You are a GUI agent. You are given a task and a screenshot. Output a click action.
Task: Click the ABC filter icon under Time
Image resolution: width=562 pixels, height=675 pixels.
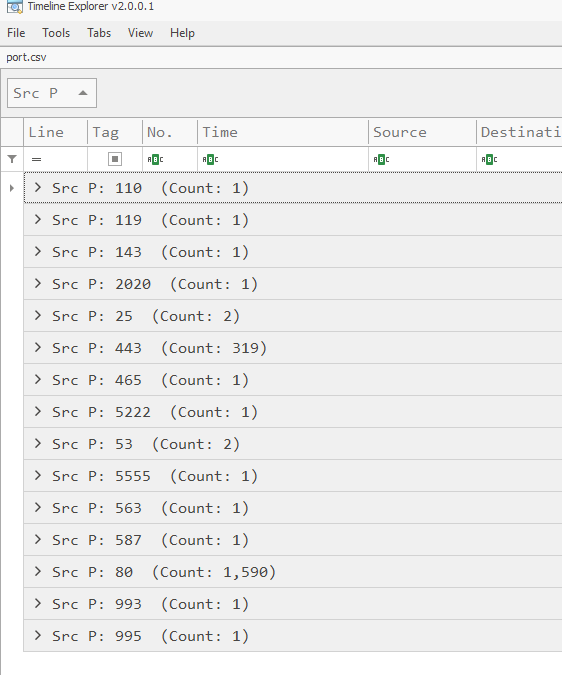coord(210,160)
